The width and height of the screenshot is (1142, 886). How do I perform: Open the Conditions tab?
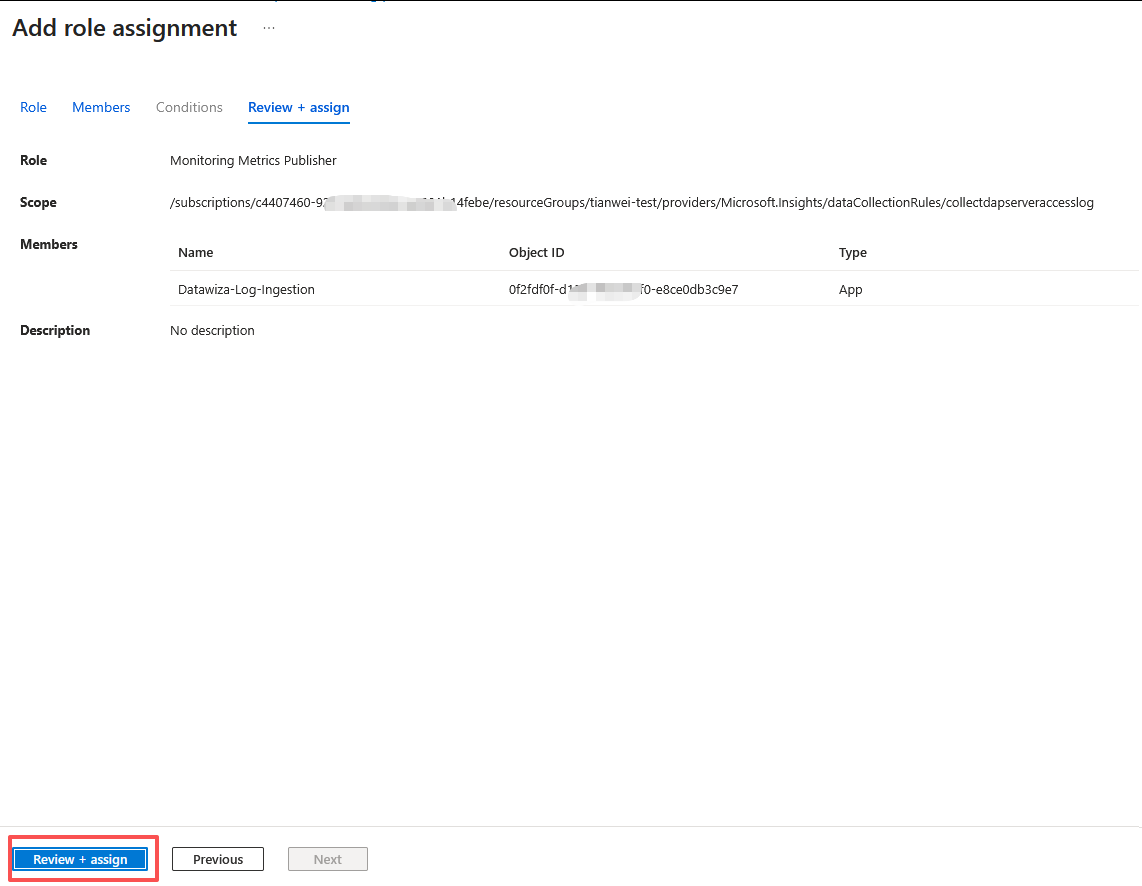click(x=189, y=107)
